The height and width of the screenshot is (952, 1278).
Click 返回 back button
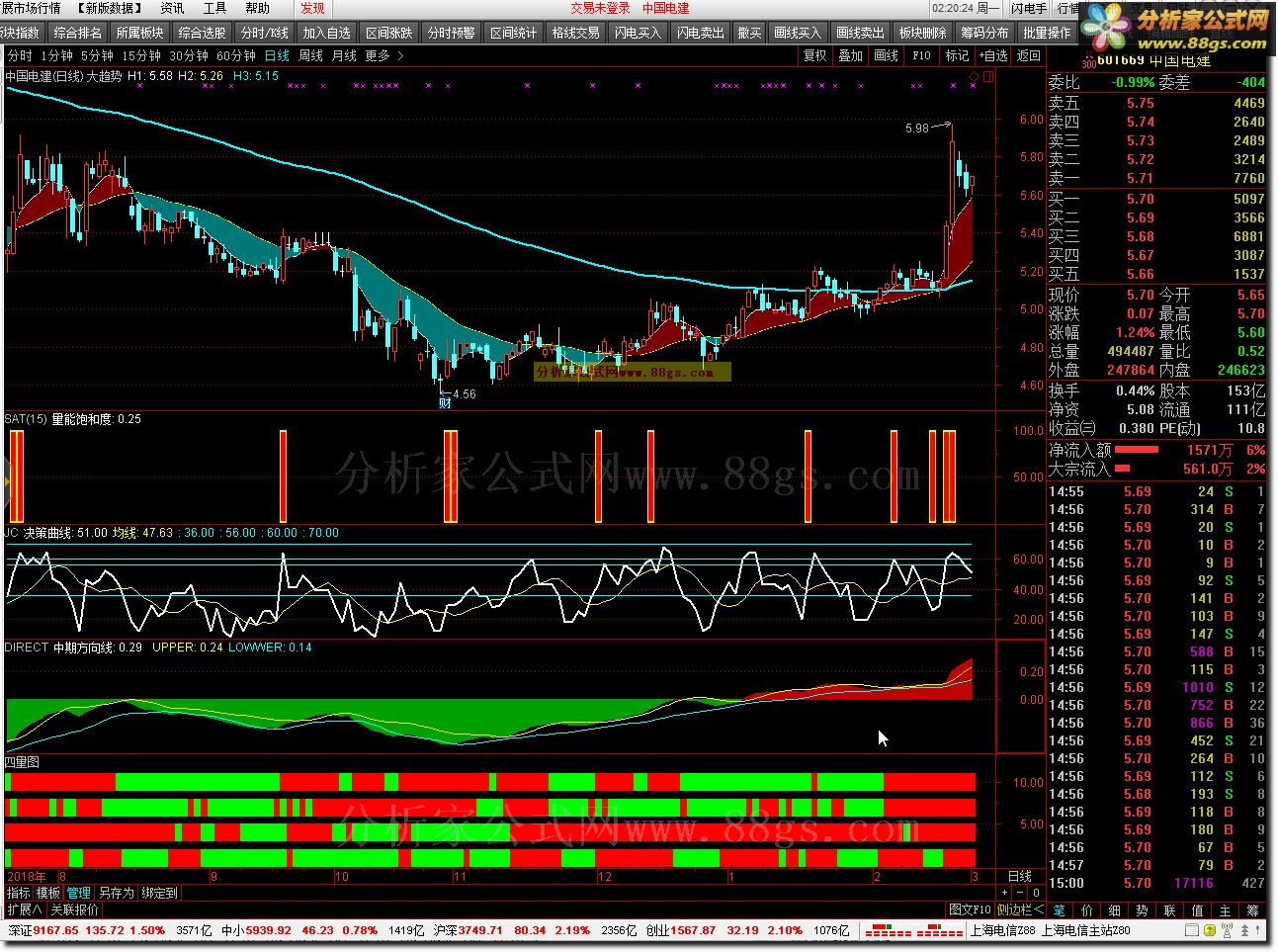(1029, 55)
